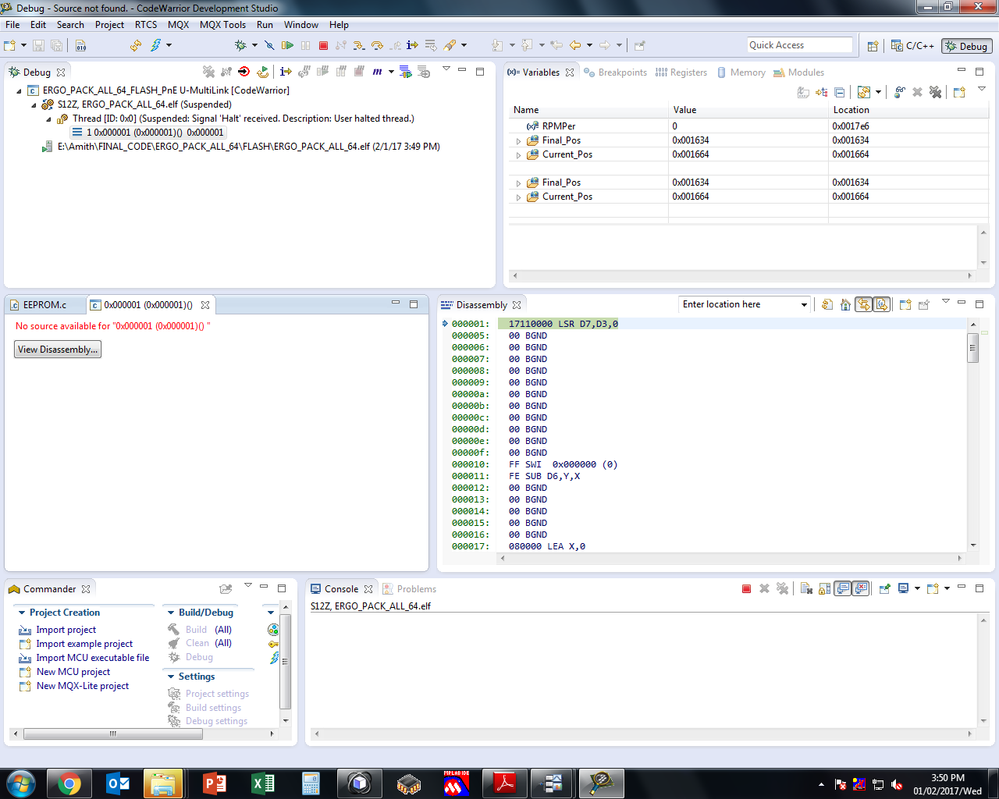The height and width of the screenshot is (799, 999).
Task: Click the pen/build tool icon in the main toolbar
Action: pos(450,45)
